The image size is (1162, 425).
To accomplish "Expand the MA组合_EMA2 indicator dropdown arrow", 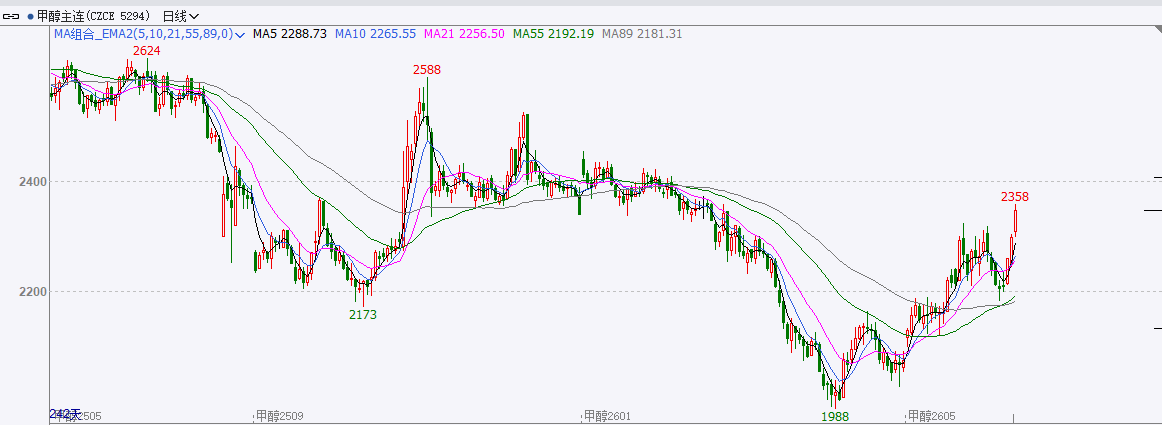I will pyautogui.click(x=240, y=34).
